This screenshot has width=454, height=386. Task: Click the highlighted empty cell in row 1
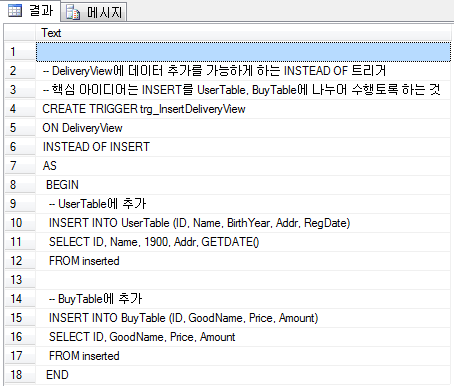243,52
